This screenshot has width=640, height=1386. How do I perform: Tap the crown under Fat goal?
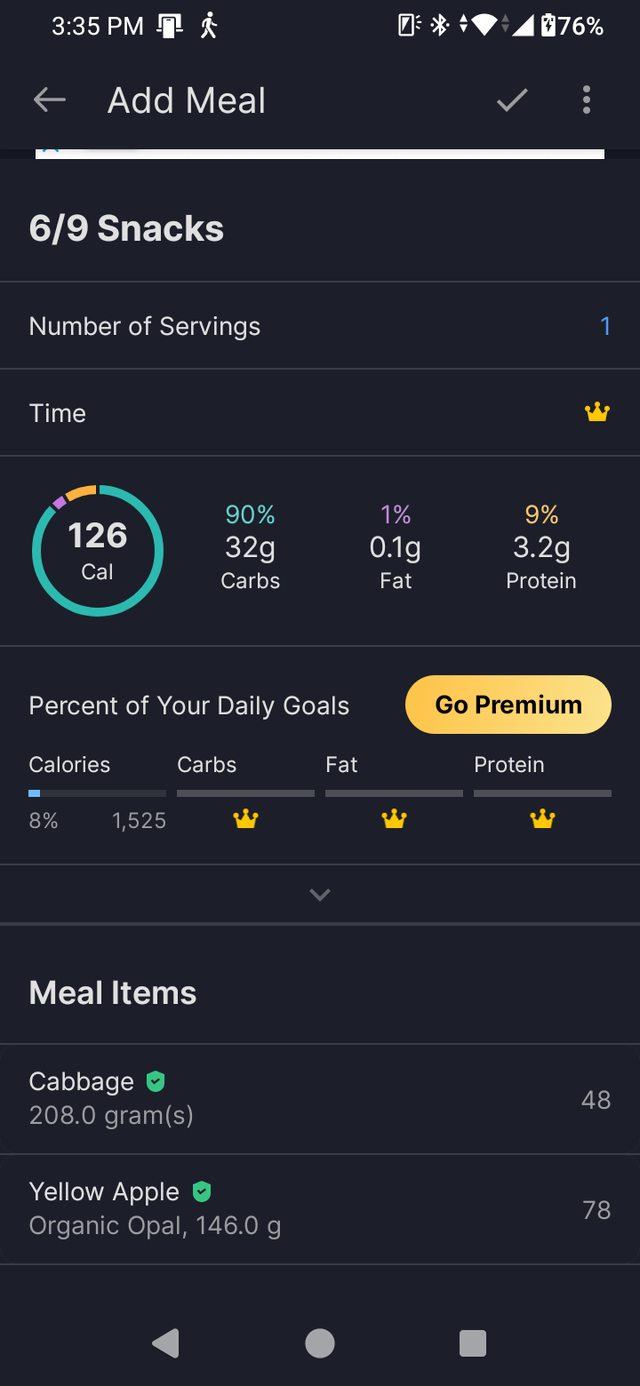pyautogui.click(x=394, y=820)
